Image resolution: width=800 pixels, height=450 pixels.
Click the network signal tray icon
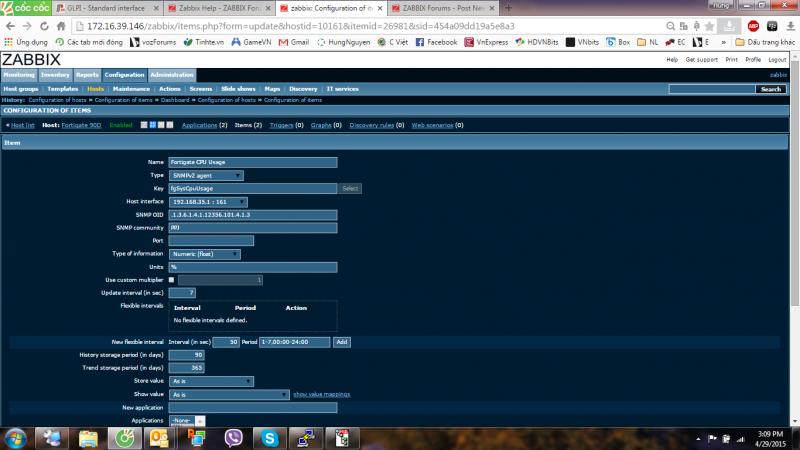click(740, 439)
